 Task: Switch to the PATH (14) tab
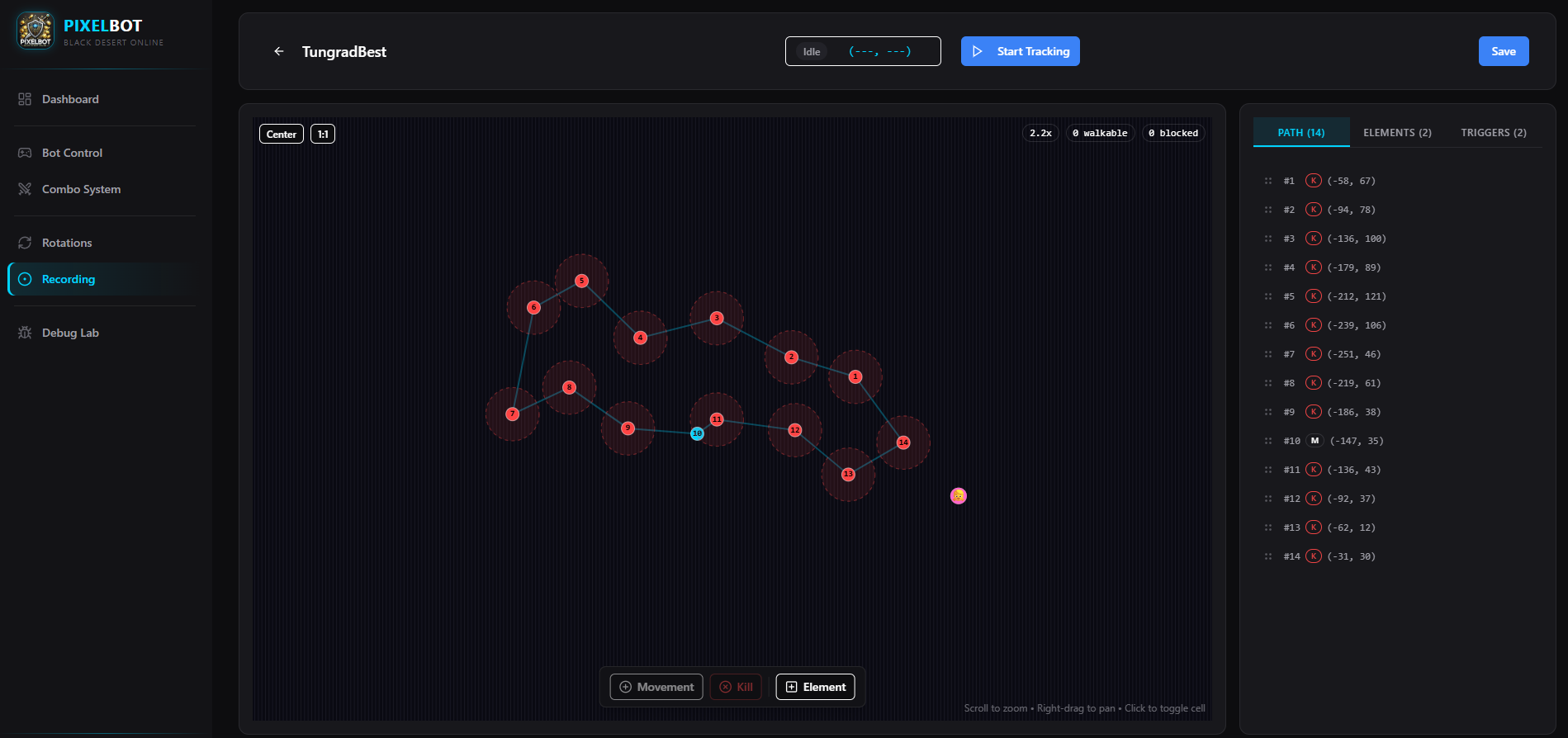click(x=1301, y=132)
